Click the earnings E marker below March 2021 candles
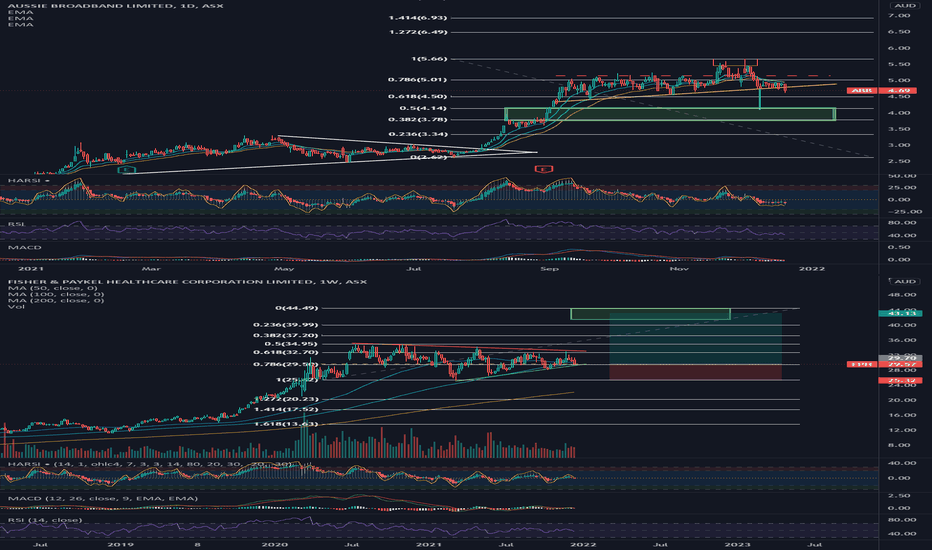This screenshot has height=550, width=932. (127, 170)
